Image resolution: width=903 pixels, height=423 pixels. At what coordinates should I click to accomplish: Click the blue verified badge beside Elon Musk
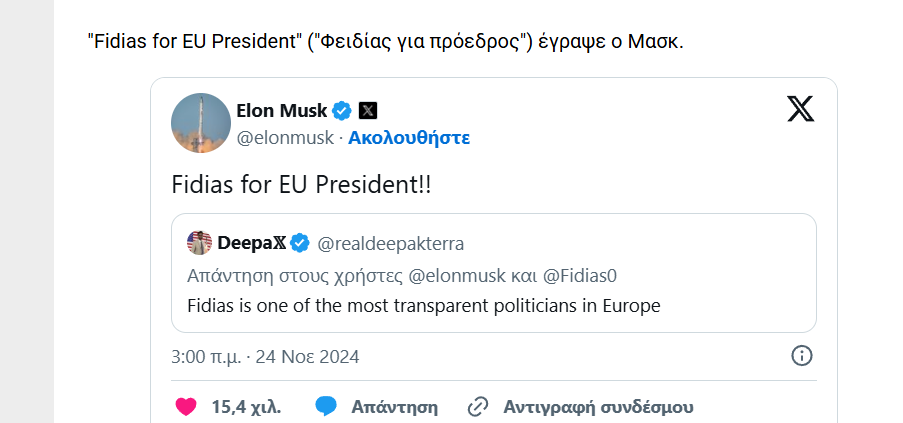point(341,110)
